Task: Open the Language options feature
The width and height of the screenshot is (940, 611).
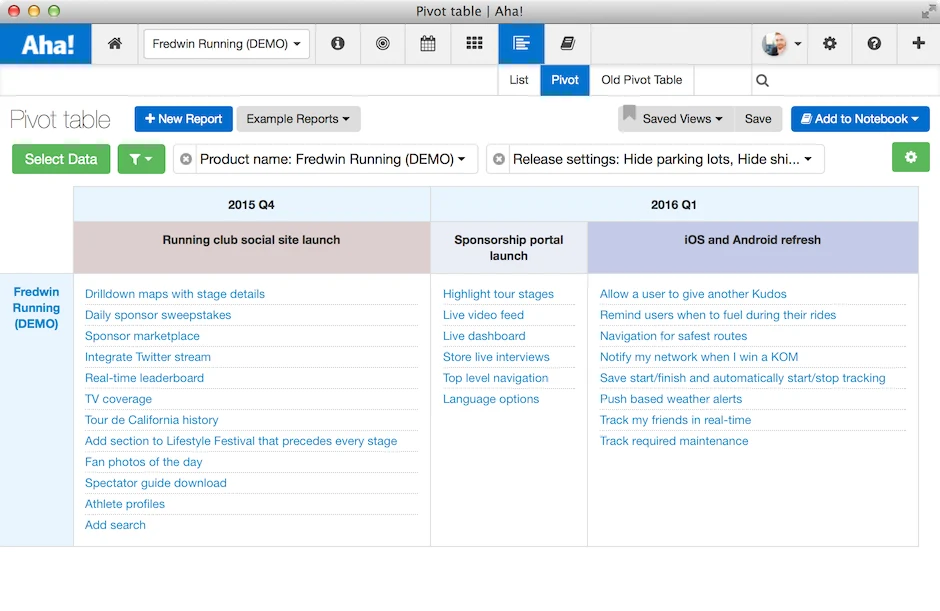Action: click(490, 399)
